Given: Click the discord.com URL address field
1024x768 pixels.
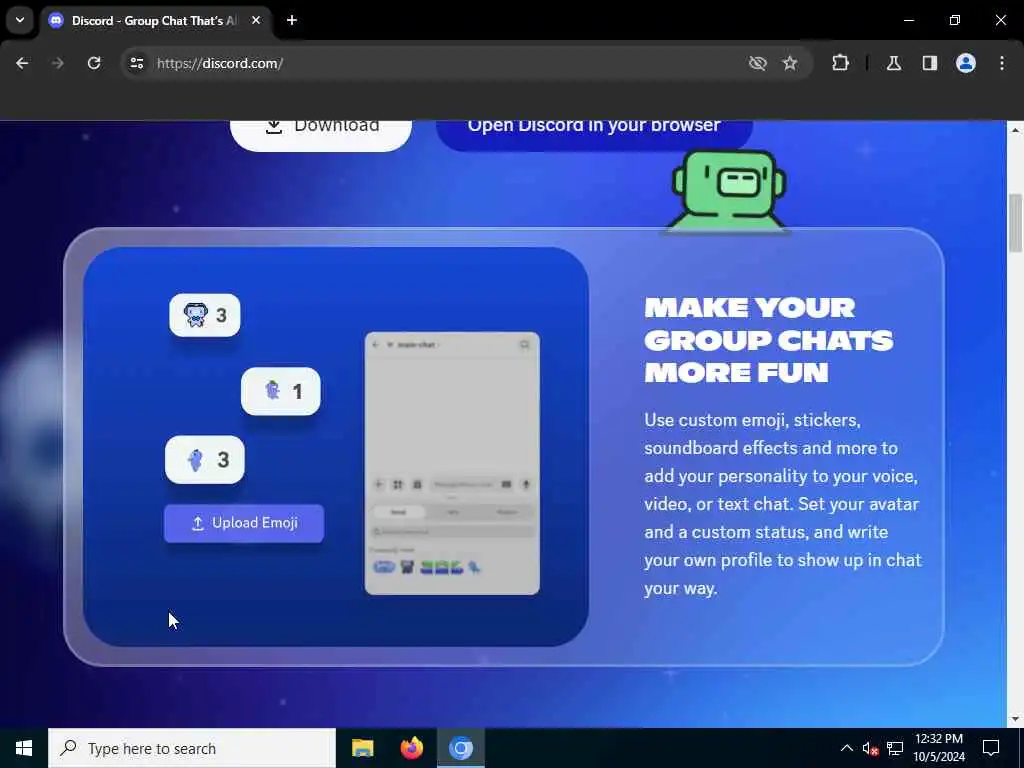Looking at the screenshot, I should pos(219,63).
